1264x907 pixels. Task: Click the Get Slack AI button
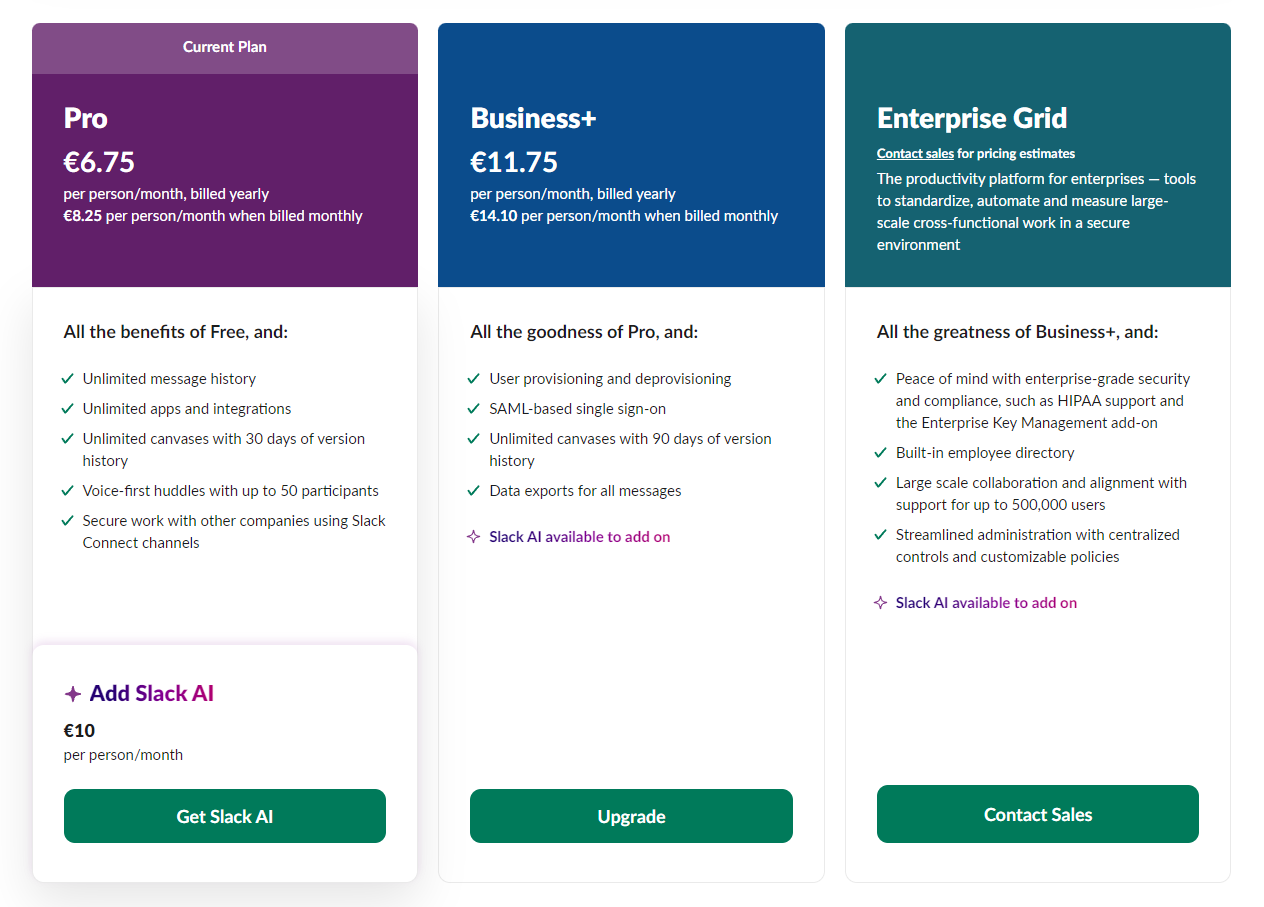[x=225, y=816]
